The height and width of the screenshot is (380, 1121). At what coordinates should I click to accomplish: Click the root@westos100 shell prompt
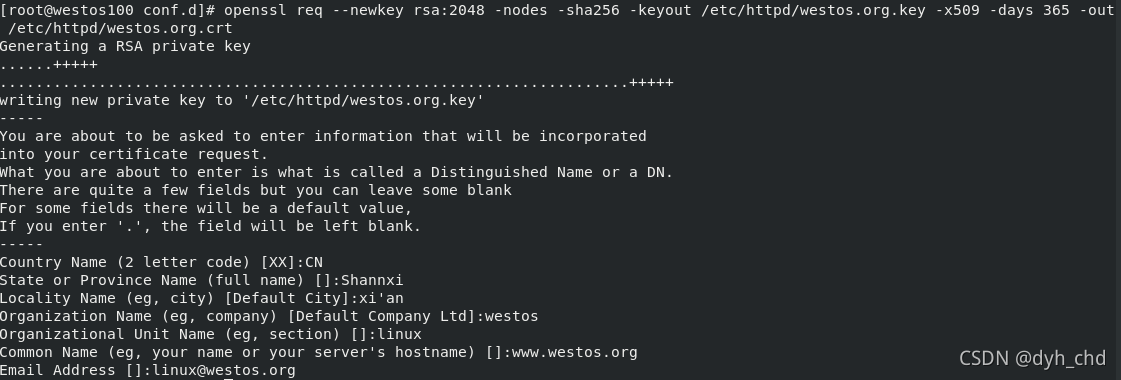click(109, 11)
